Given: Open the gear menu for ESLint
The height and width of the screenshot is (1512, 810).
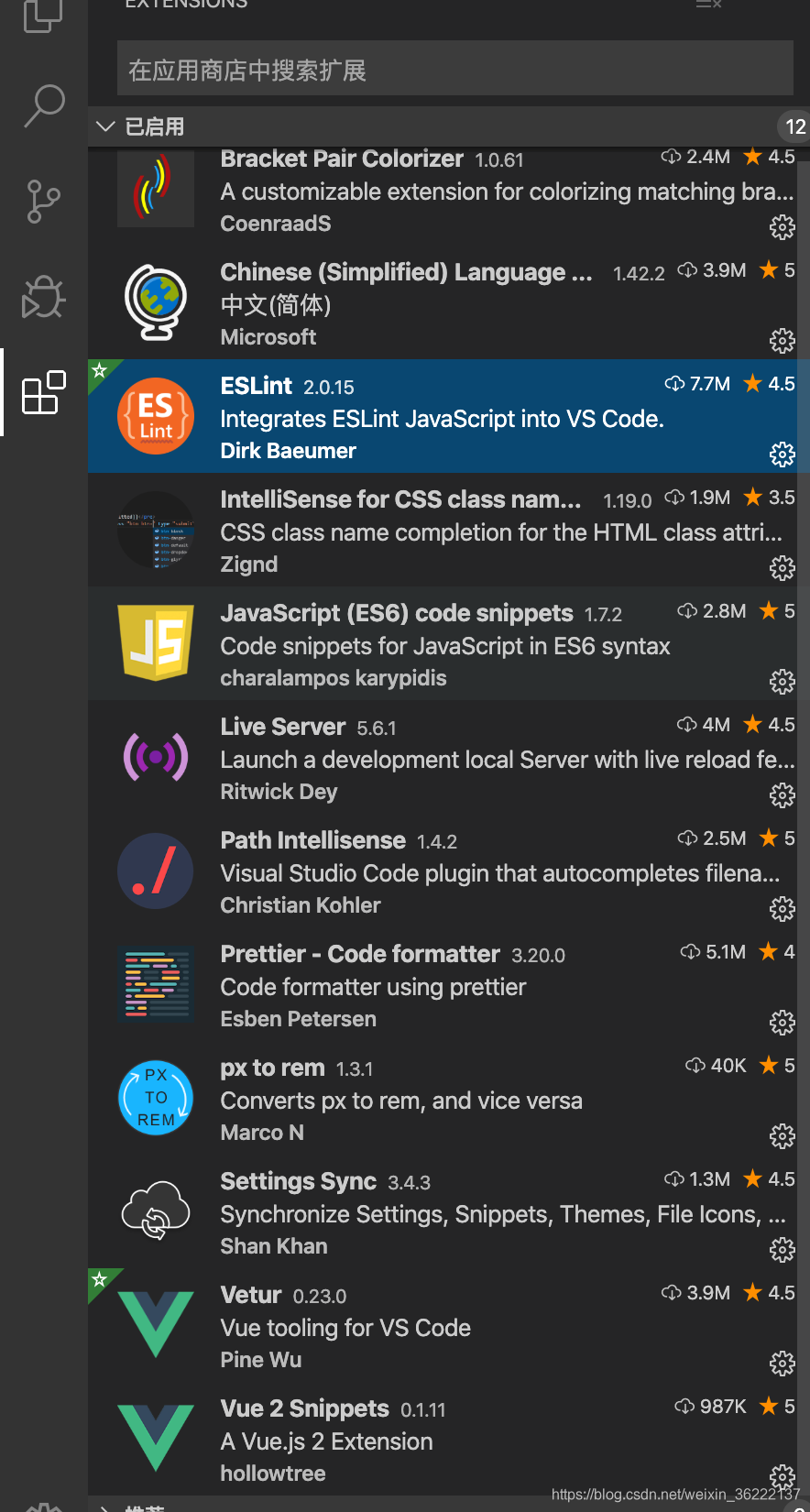Looking at the screenshot, I should pos(782,455).
